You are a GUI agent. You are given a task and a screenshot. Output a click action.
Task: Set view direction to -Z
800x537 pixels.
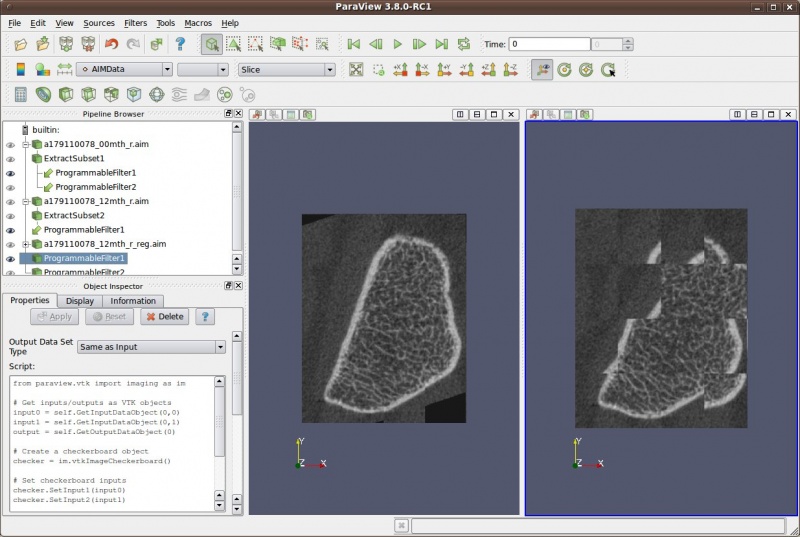coord(510,69)
